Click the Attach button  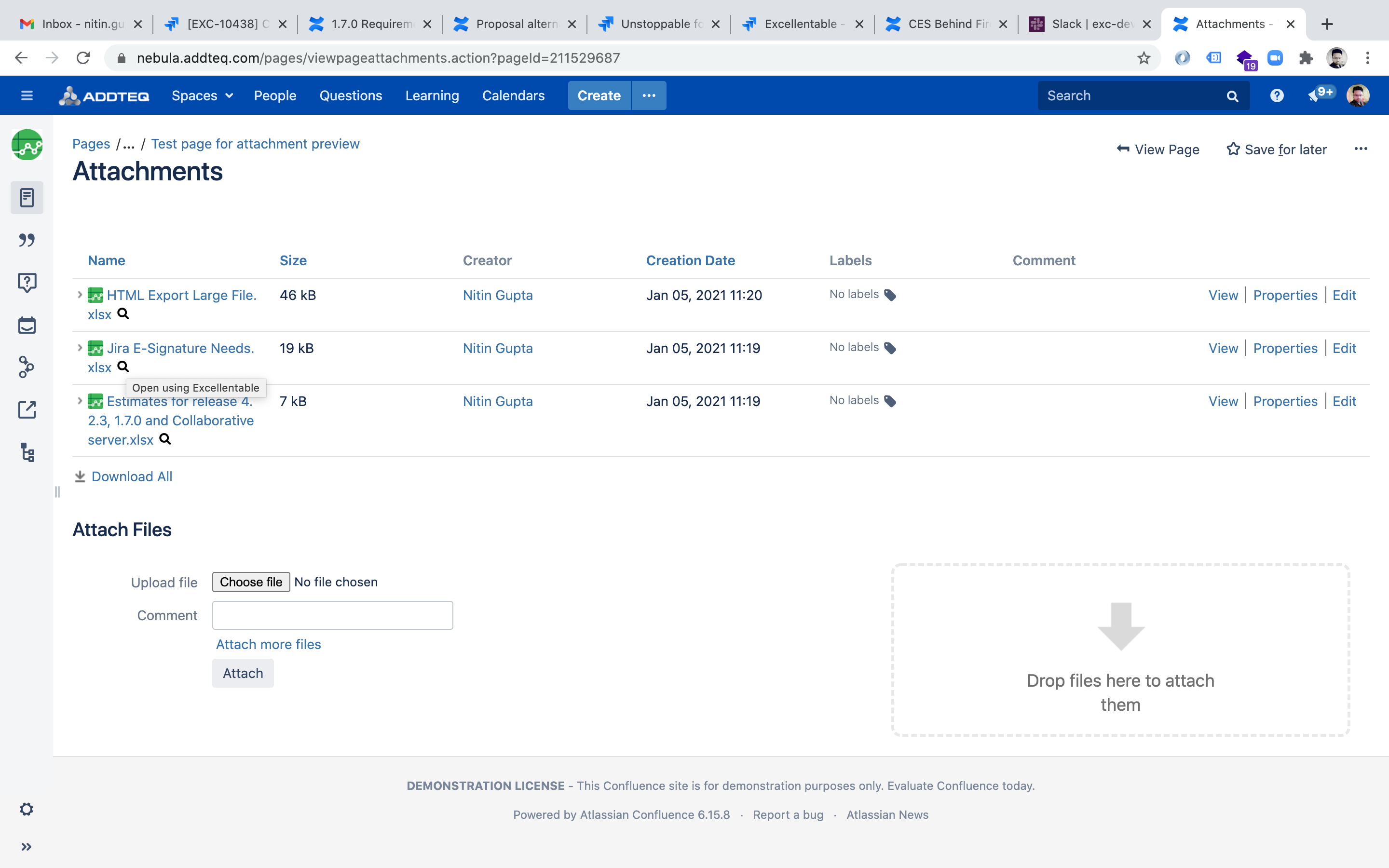pos(243,673)
